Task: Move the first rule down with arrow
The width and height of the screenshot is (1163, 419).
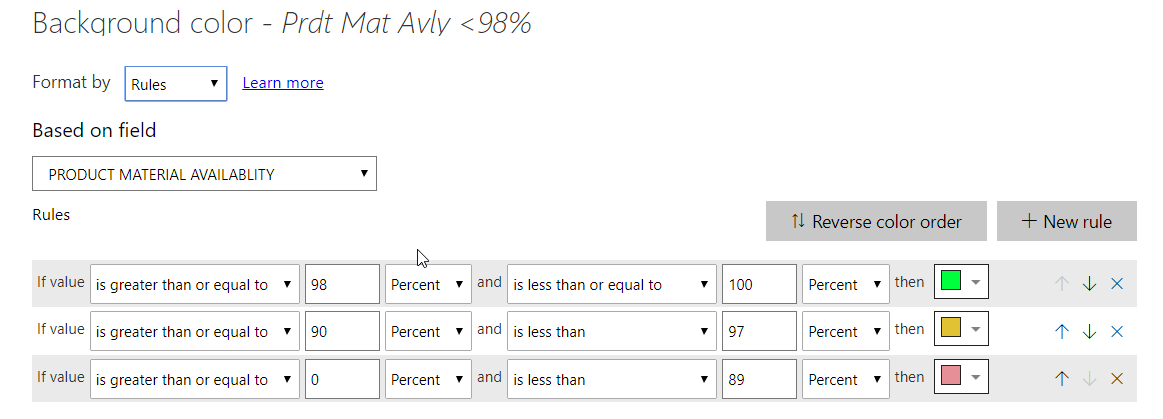Action: pos(1089,283)
